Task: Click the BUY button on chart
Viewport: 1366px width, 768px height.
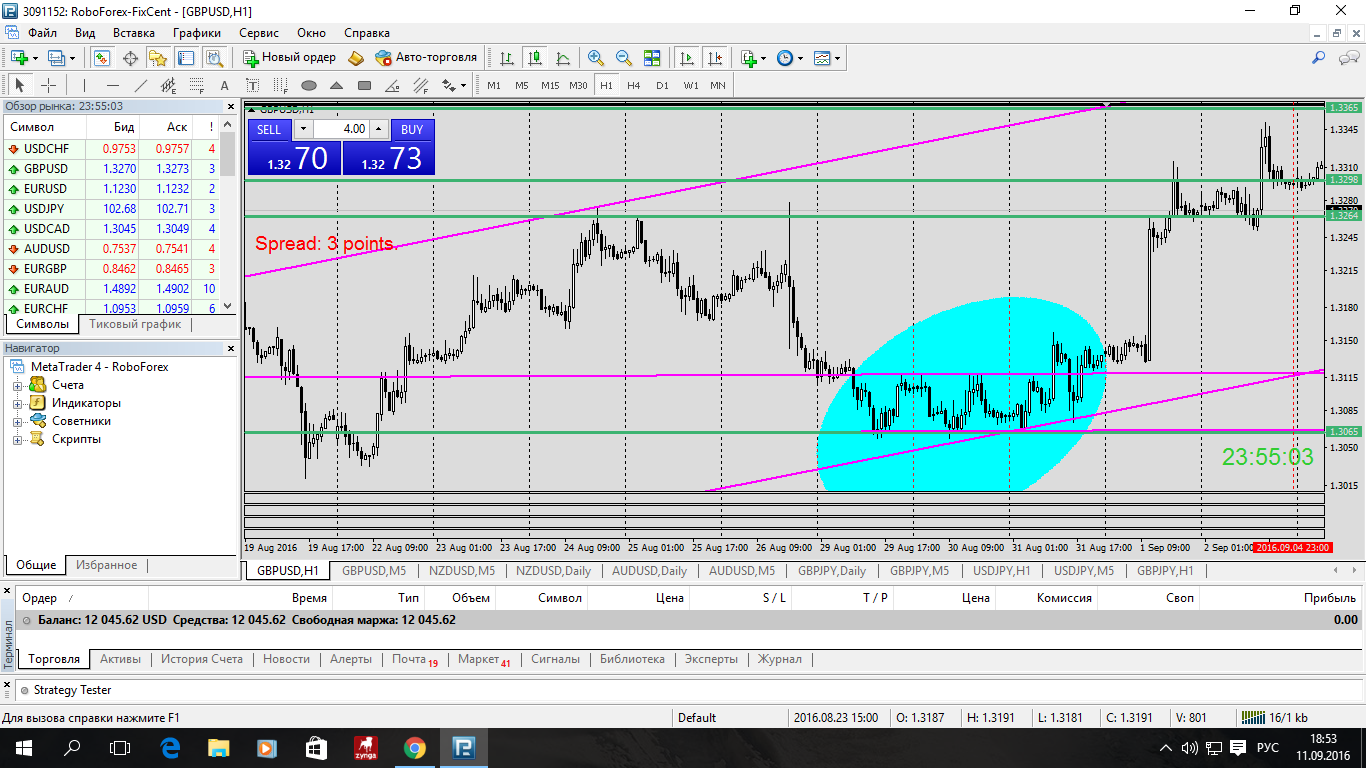Action: pyautogui.click(x=412, y=129)
